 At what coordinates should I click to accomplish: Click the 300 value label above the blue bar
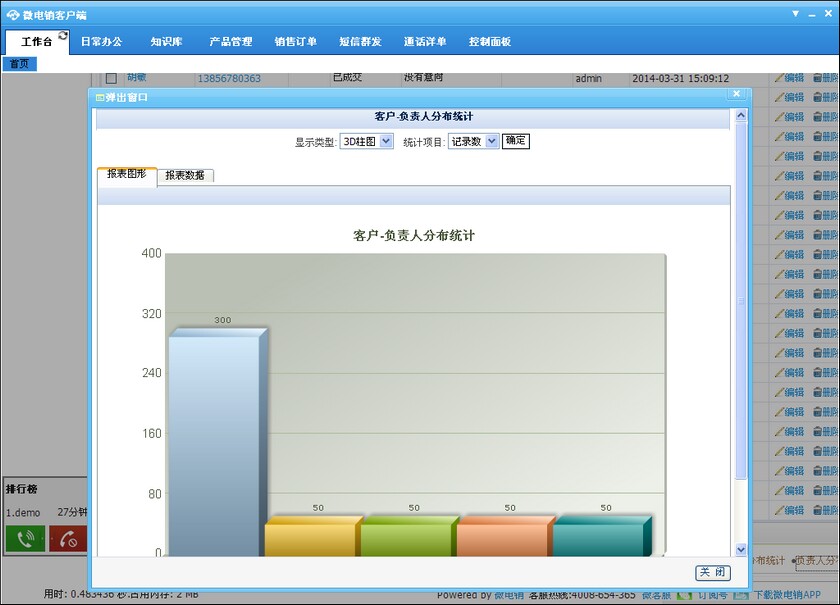point(223,320)
